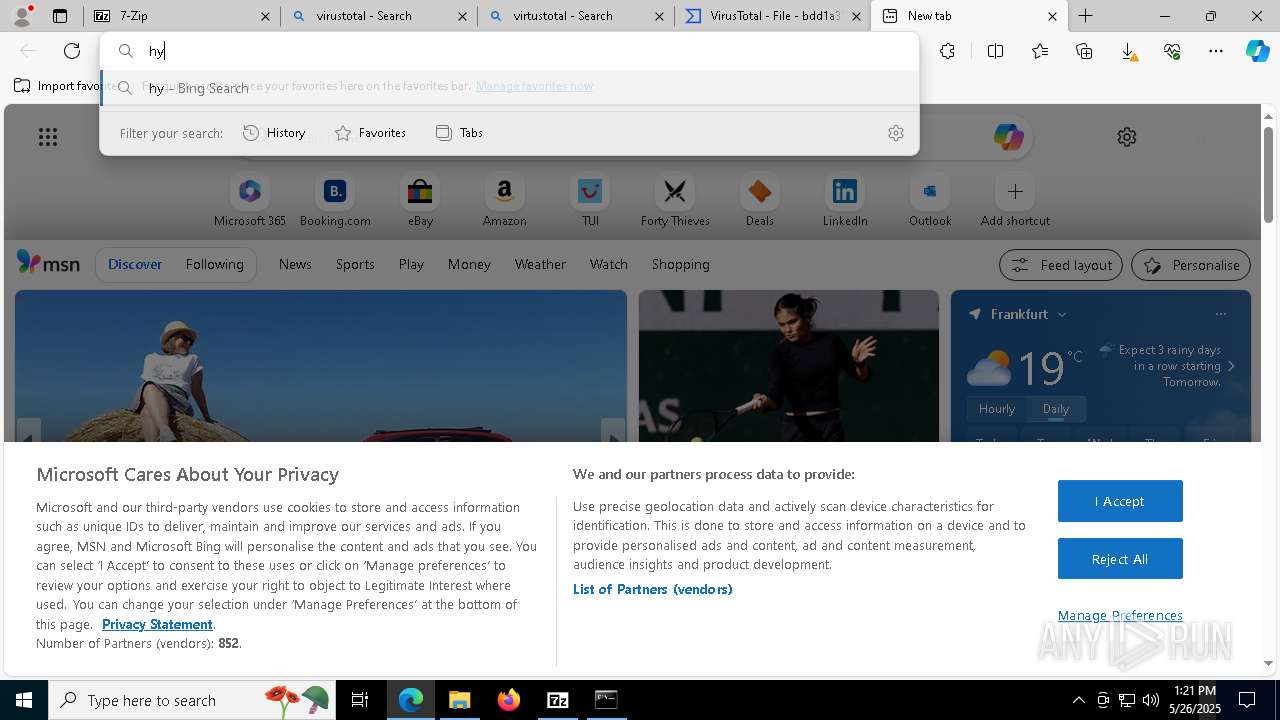Screen dimensions: 1280x720
Task: Open the TUI shortcut
Action: pyautogui.click(x=590, y=201)
